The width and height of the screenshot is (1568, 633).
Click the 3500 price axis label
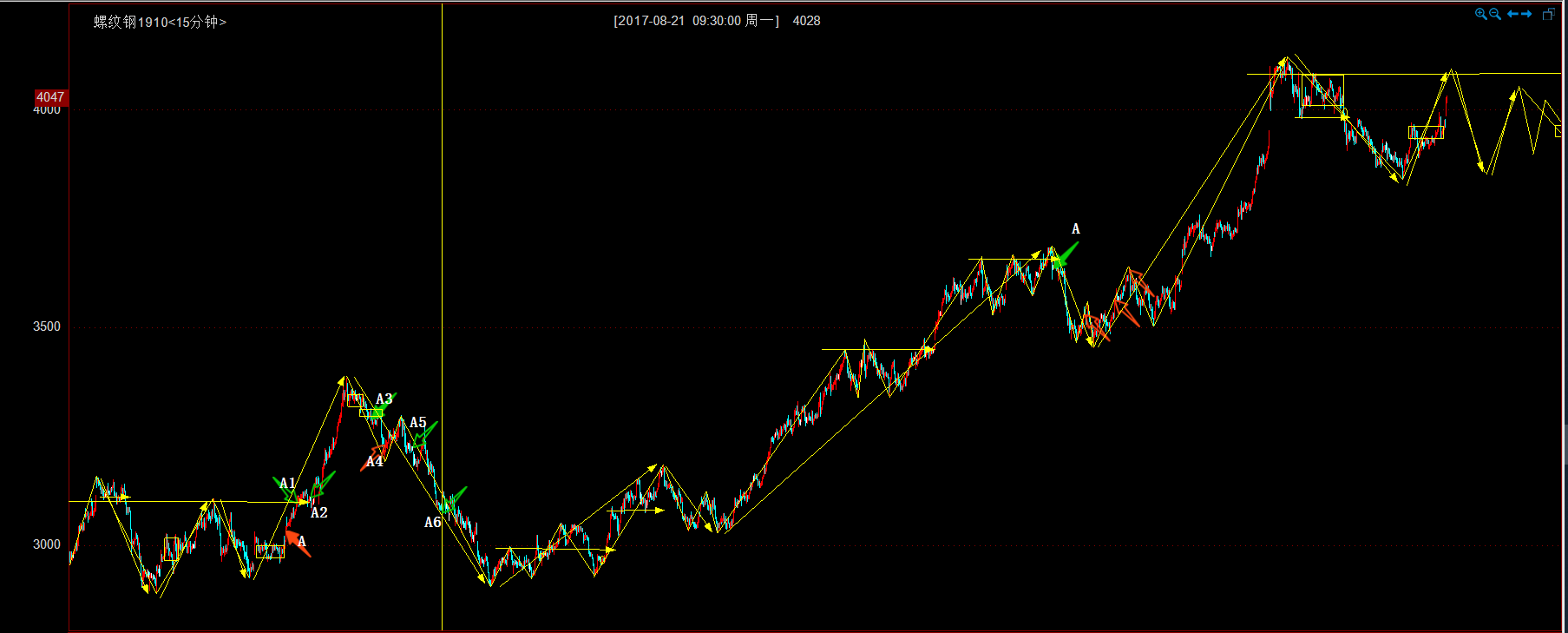[47, 326]
